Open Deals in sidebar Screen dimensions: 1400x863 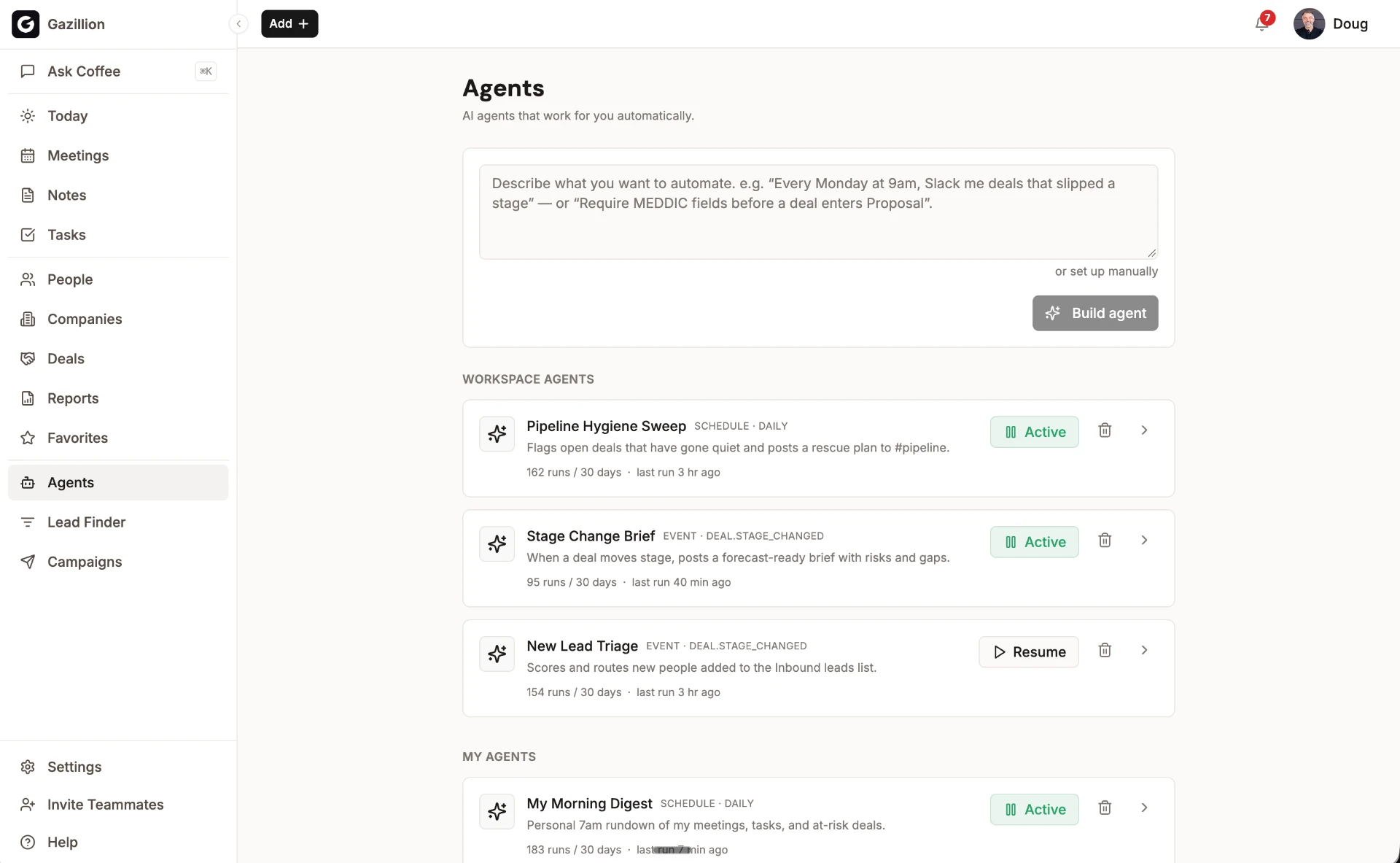click(x=118, y=359)
